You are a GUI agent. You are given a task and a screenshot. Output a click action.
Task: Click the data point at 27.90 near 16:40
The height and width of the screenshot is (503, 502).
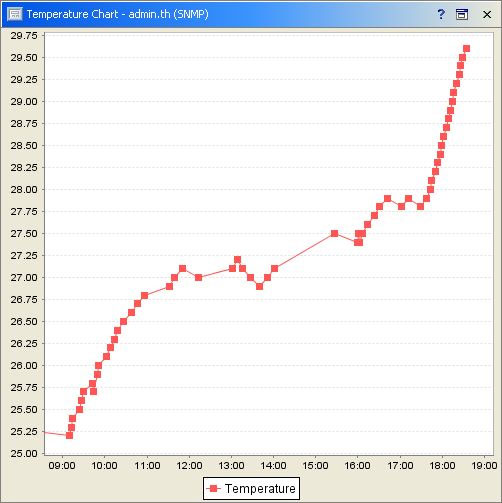[x=387, y=199]
